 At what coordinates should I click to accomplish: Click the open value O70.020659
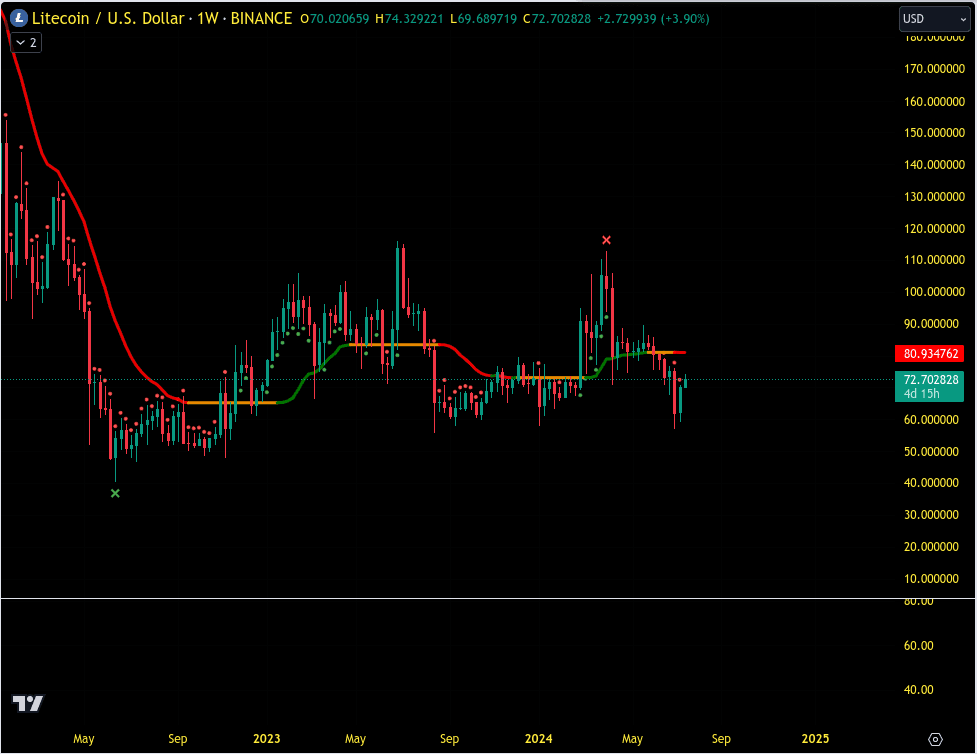click(335, 19)
